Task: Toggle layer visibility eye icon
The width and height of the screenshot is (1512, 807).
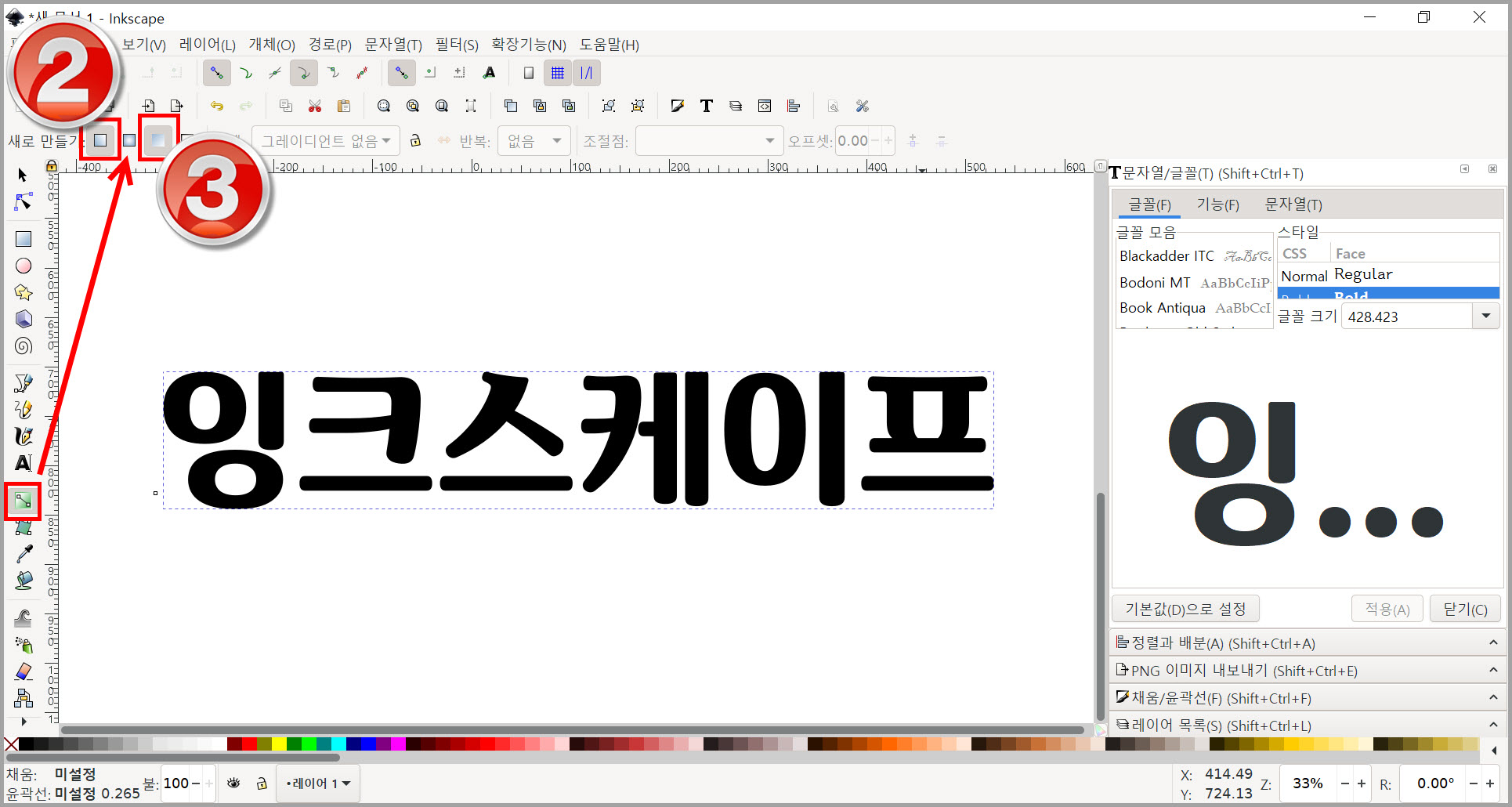Action: [x=233, y=783]
